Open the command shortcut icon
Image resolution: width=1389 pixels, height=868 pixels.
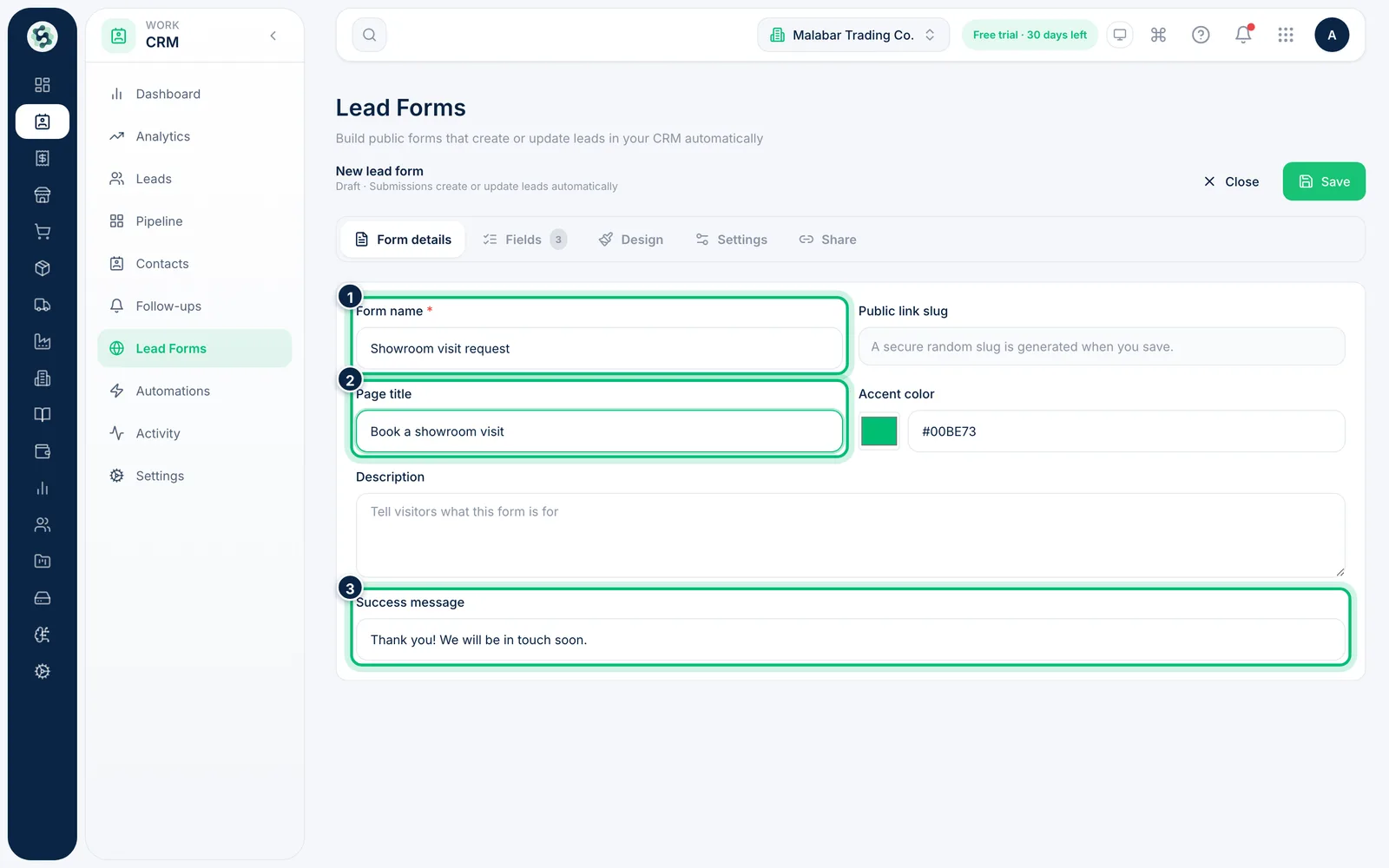click(1158, 35)
